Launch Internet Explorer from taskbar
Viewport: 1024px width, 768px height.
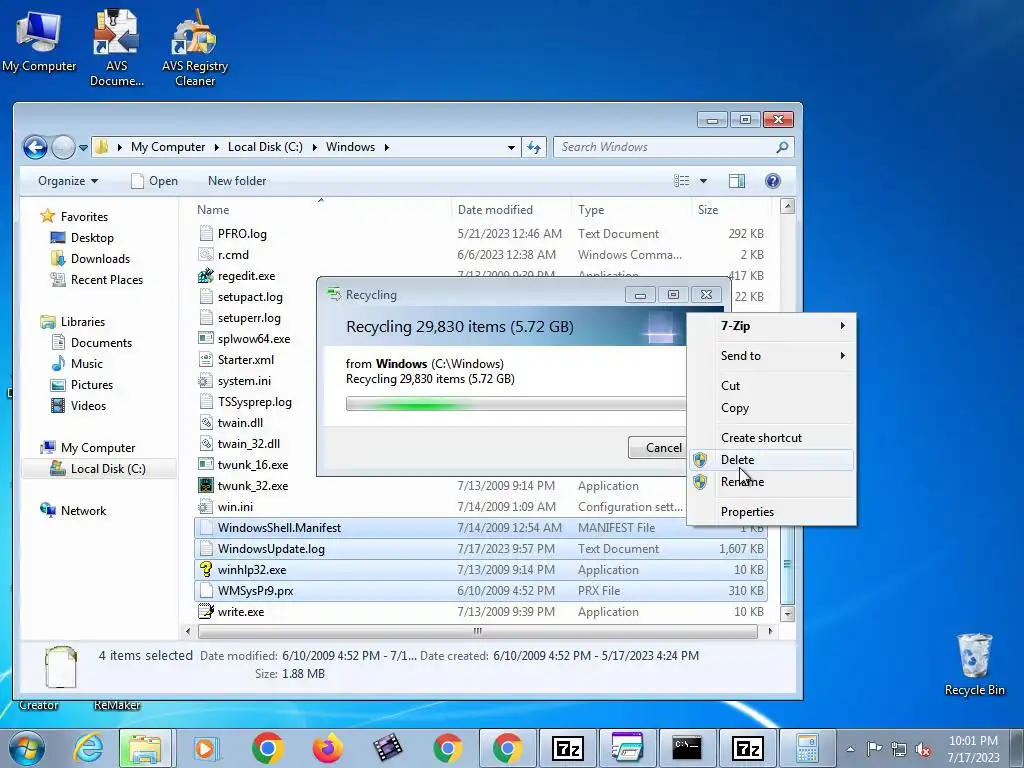pos(88,748)
